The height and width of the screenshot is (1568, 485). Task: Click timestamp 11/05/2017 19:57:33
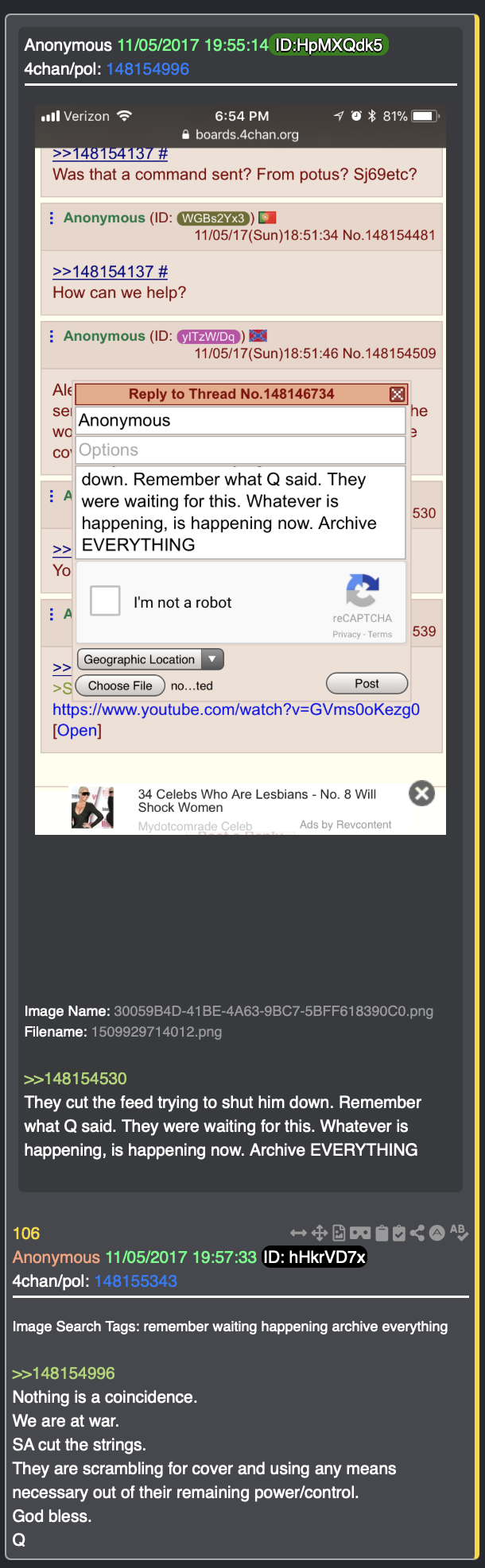tap(181, 1257)
